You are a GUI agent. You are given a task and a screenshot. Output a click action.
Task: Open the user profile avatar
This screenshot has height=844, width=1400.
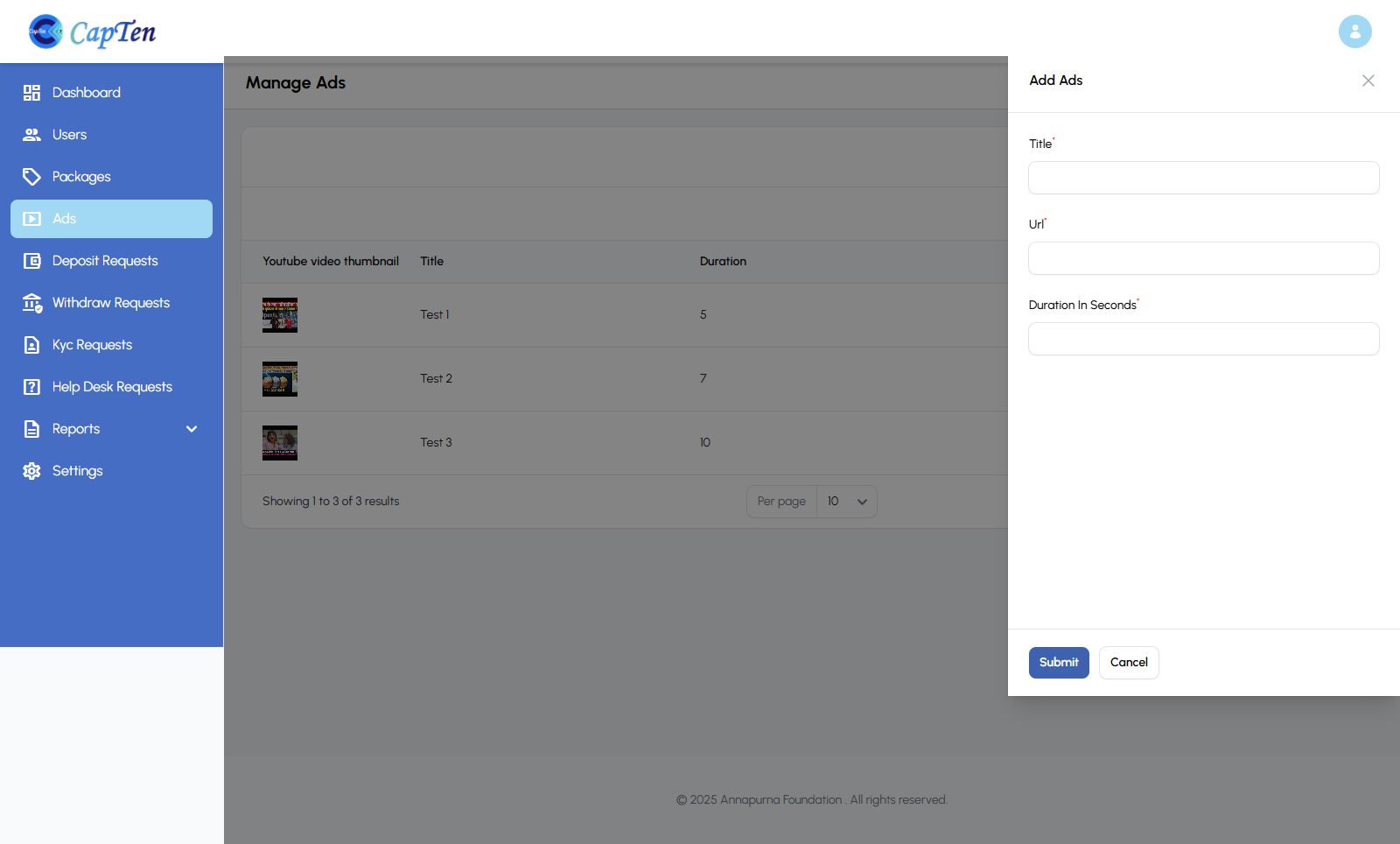click(1354, 32)
